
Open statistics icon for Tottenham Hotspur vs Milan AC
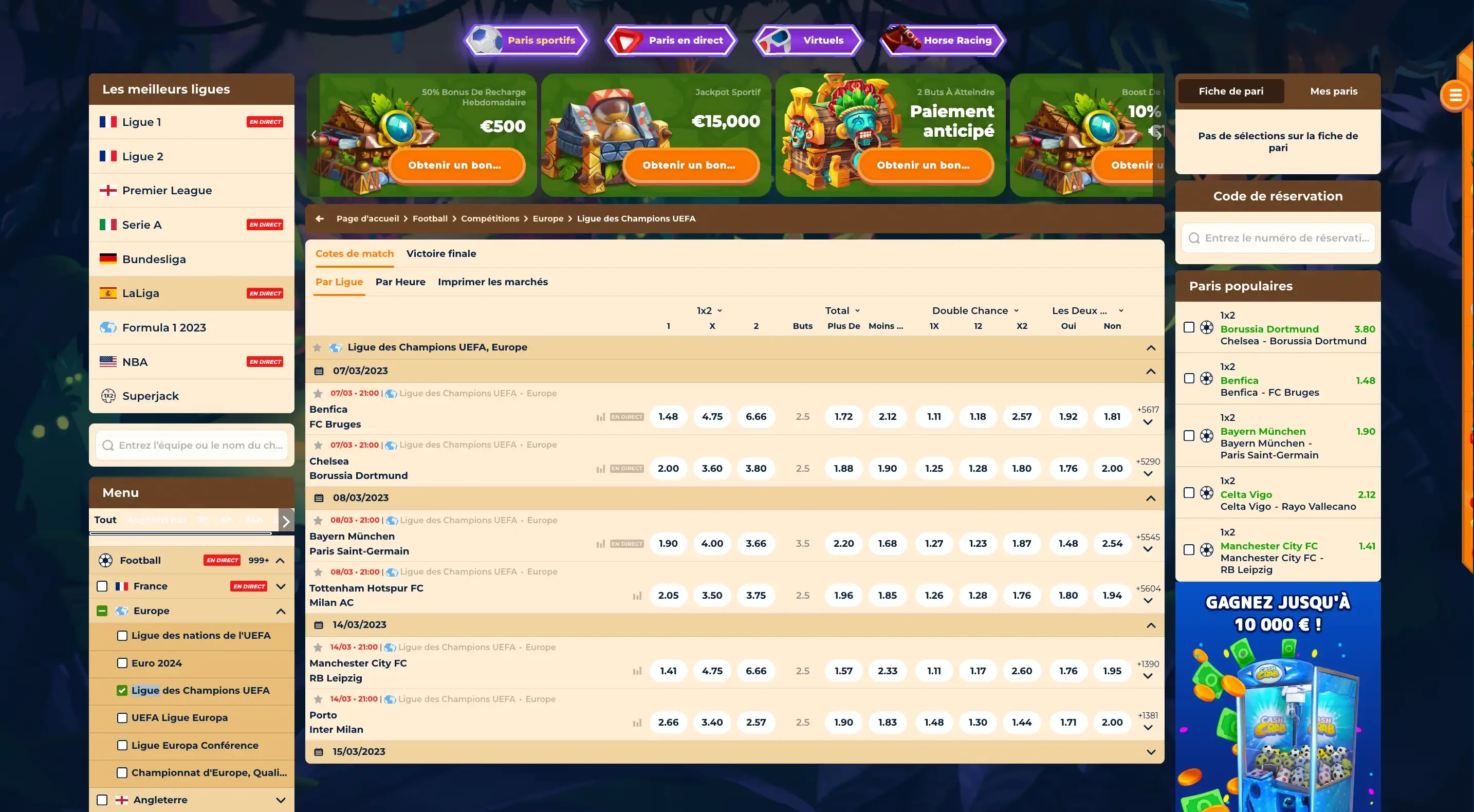637,596
